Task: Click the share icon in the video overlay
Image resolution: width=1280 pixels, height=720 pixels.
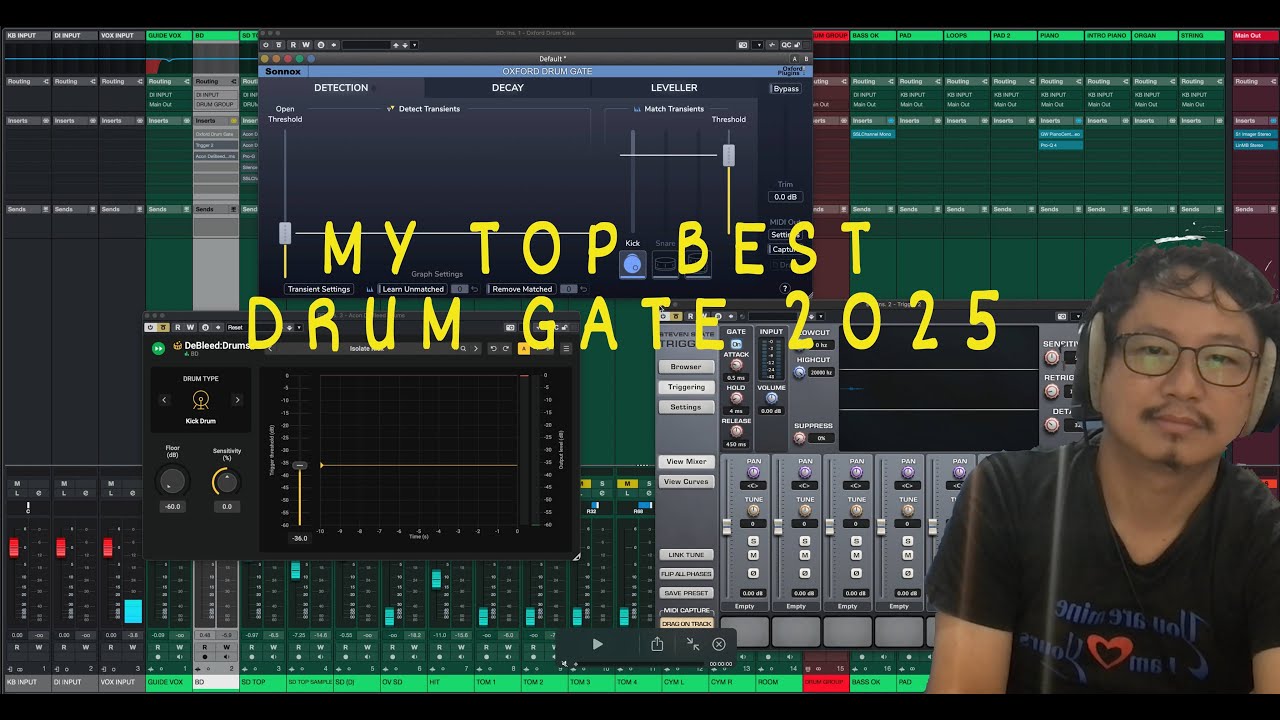Action: [x=657, y=644]
